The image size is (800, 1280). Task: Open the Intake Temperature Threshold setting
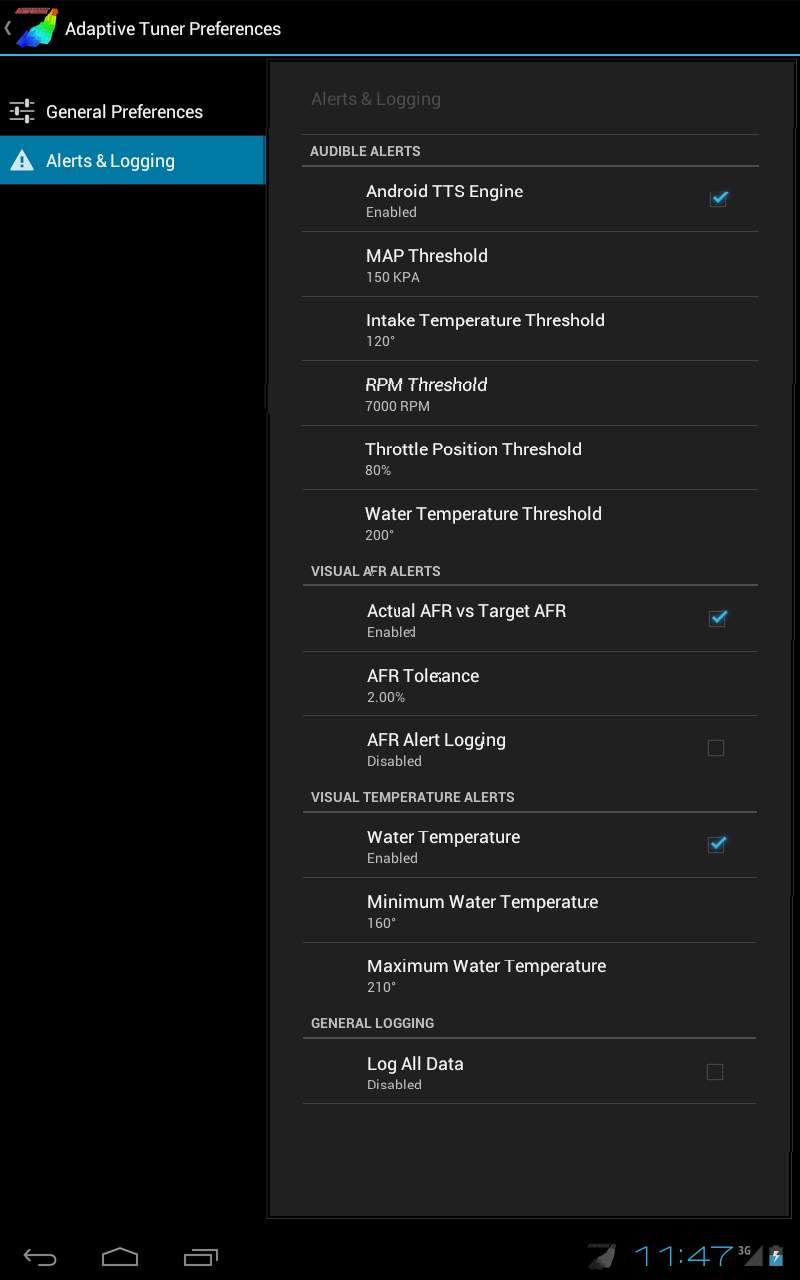tap(530, 329)
